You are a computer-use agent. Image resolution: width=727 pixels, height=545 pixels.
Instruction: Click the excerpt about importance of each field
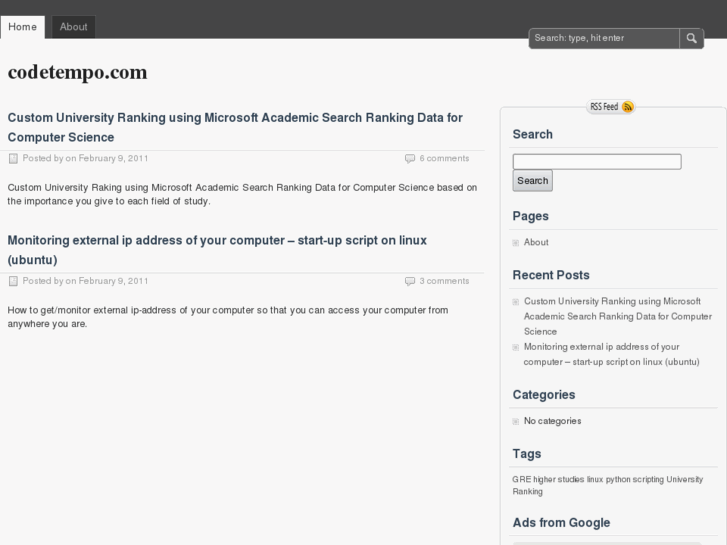click(242, 194)
